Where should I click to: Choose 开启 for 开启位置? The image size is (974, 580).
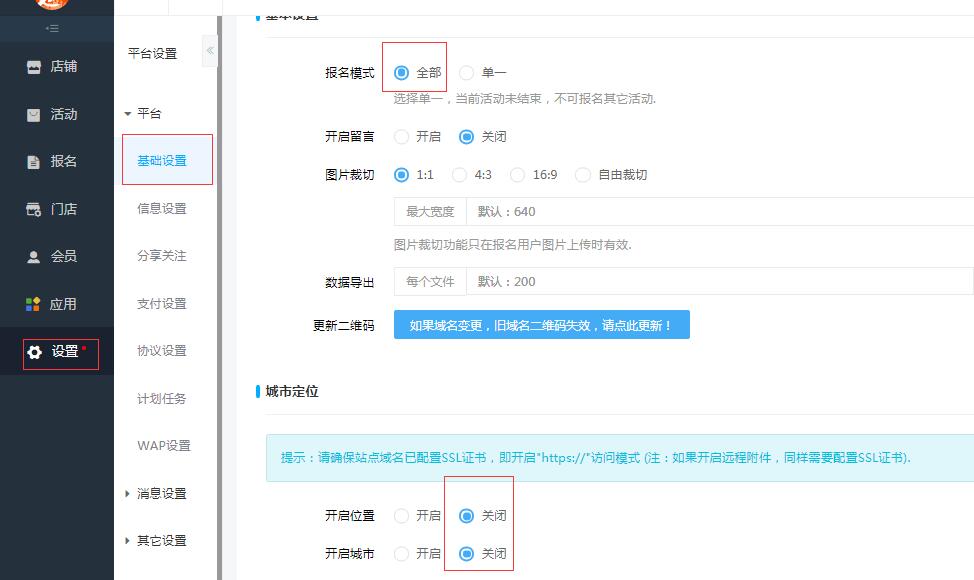click(x=401, y=516)
